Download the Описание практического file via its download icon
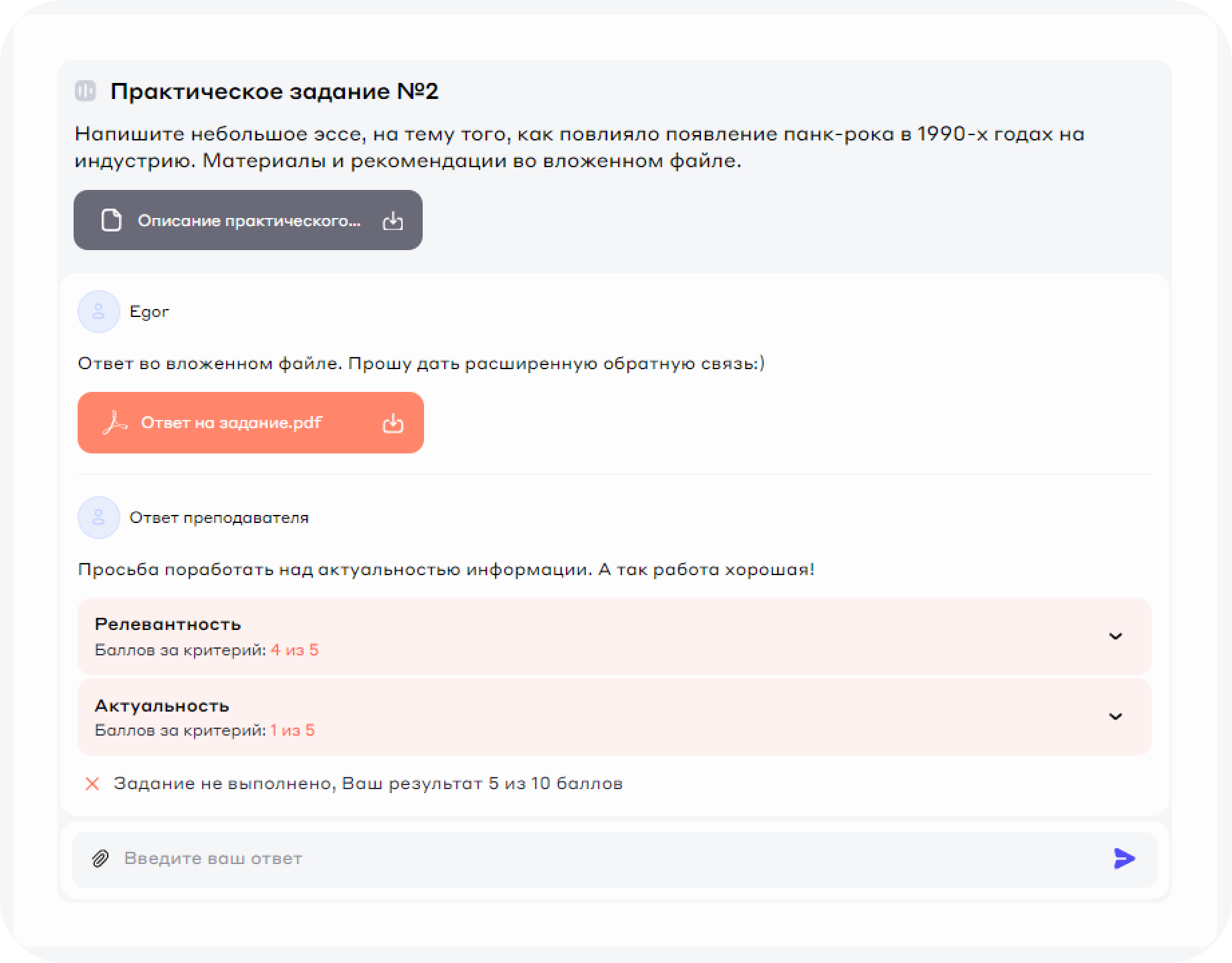Viewport: 1232px width, 963px height. (393, 221)
